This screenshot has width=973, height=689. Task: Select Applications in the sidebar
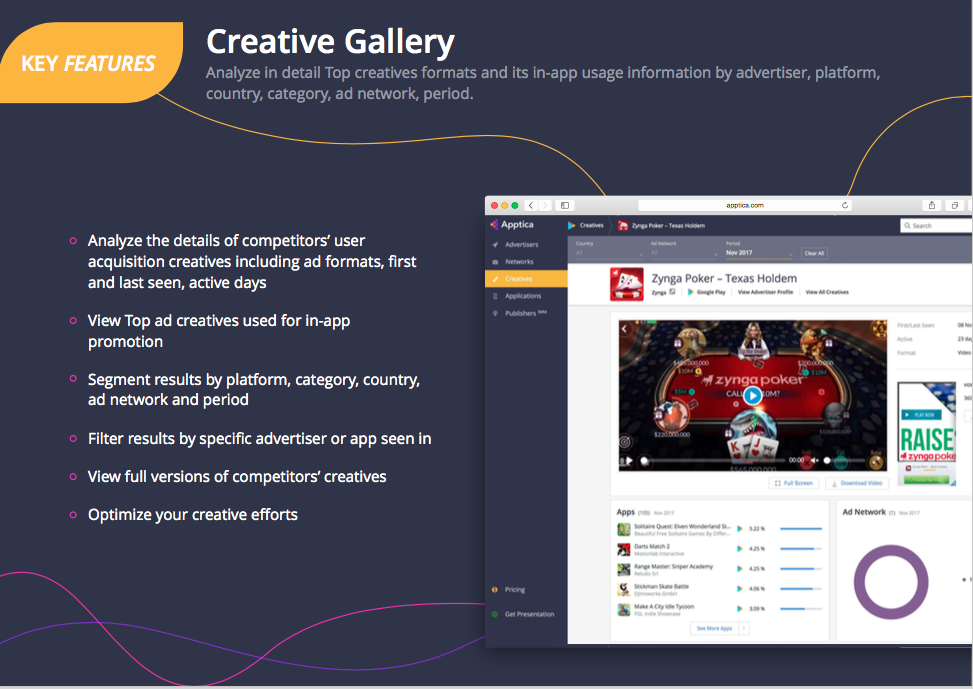522,296
